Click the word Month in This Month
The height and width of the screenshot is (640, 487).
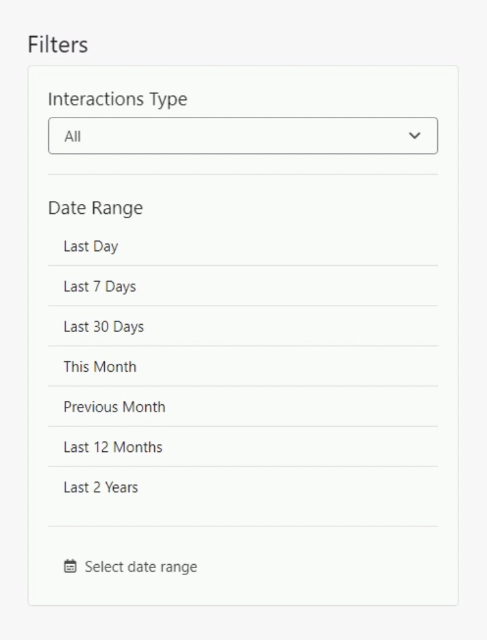click(115, 367)
